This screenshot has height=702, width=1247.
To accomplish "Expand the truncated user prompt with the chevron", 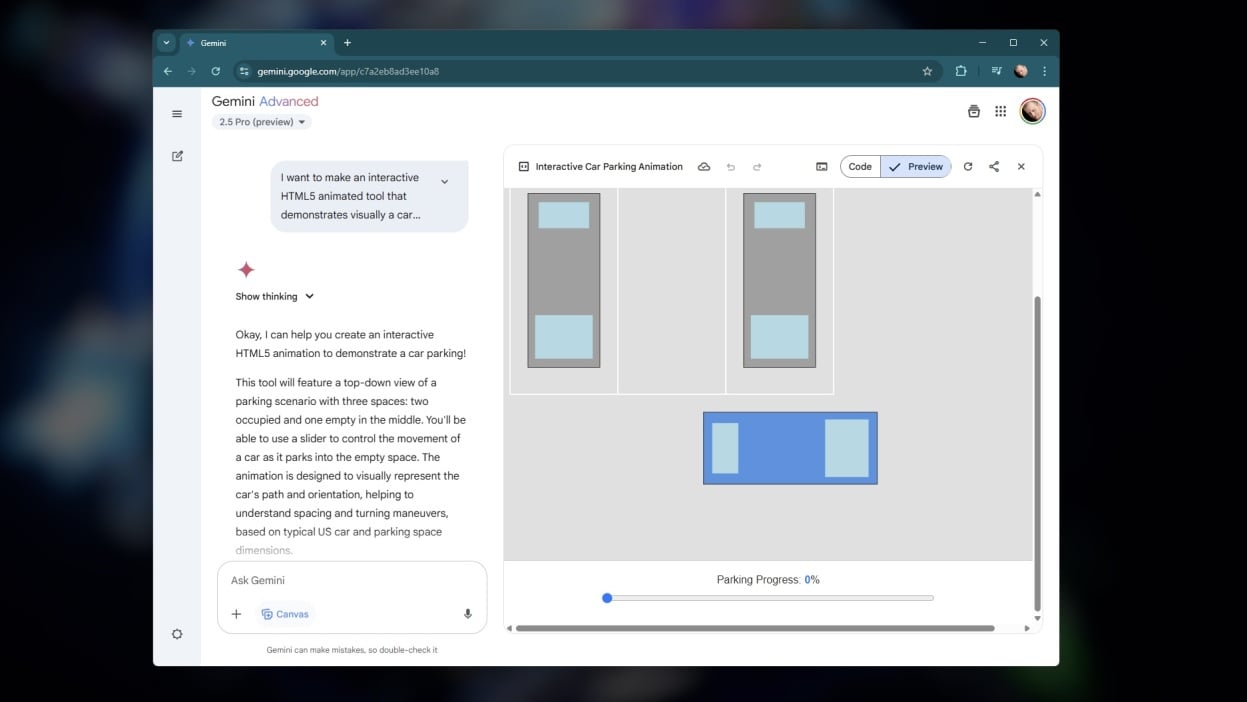I will pos(445,182).
